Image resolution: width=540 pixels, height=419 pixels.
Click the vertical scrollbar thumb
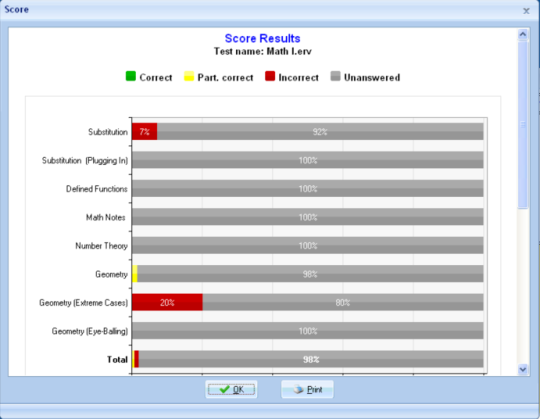coord(522,124)
